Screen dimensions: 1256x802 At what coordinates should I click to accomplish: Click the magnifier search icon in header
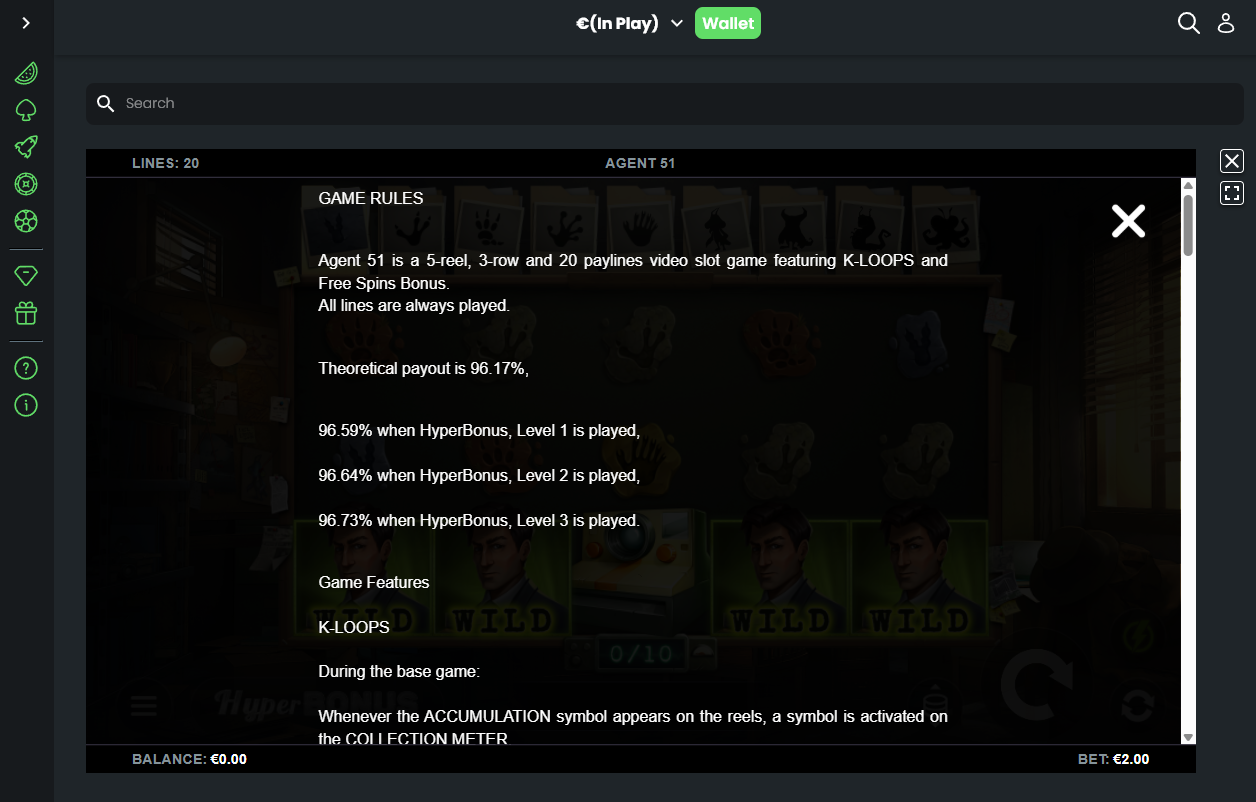coord(1188,23)
